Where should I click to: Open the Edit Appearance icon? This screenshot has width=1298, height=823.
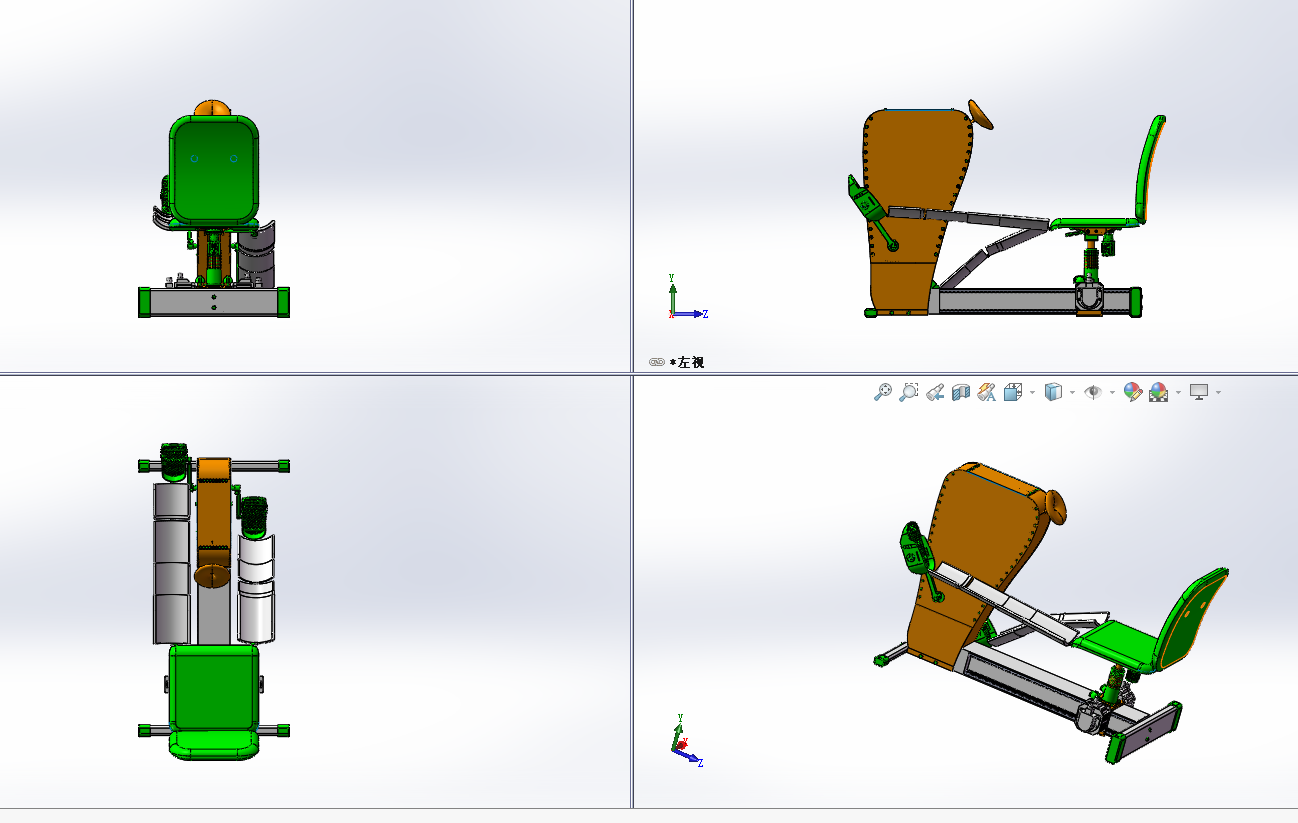coord(1133,392)
